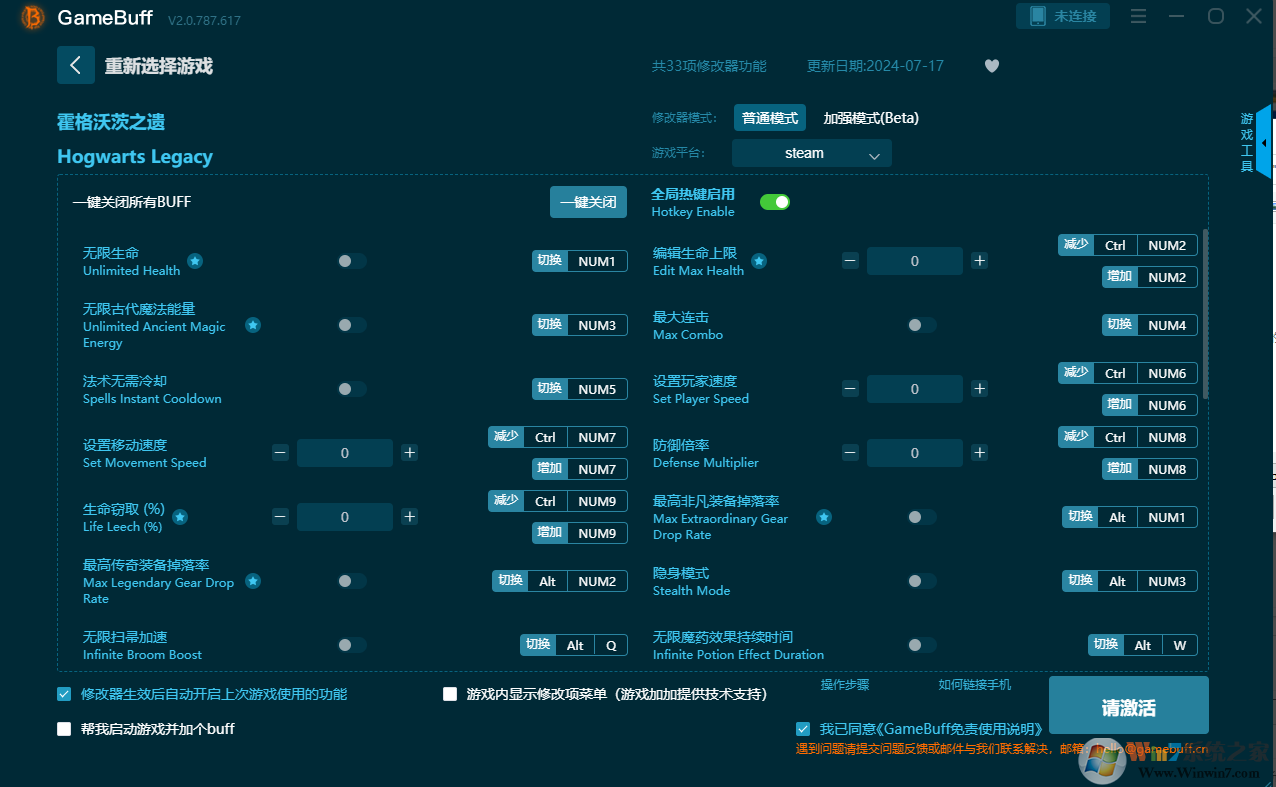Check auto-enable last used functions checkbox
Screen dimensions: 1276x787
[65, 694]
